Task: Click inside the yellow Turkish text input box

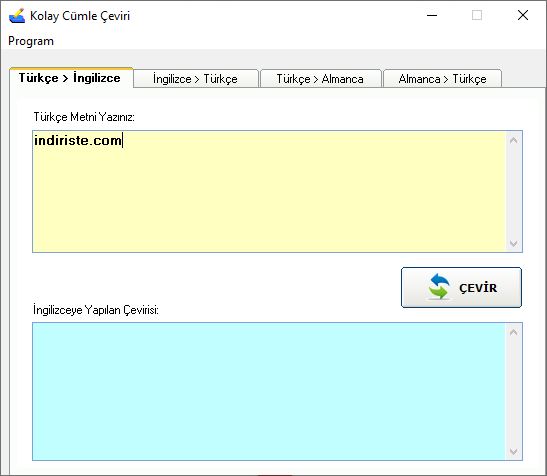Action: [x=269, y=191]
